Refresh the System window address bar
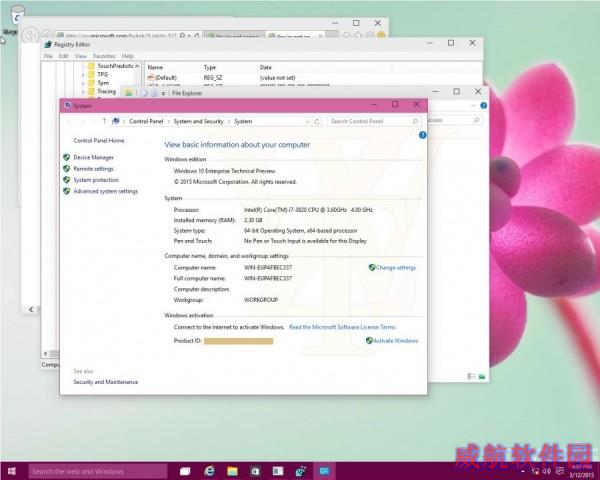The width and height of the screenshot is (600, 480). tap(317, 121)
